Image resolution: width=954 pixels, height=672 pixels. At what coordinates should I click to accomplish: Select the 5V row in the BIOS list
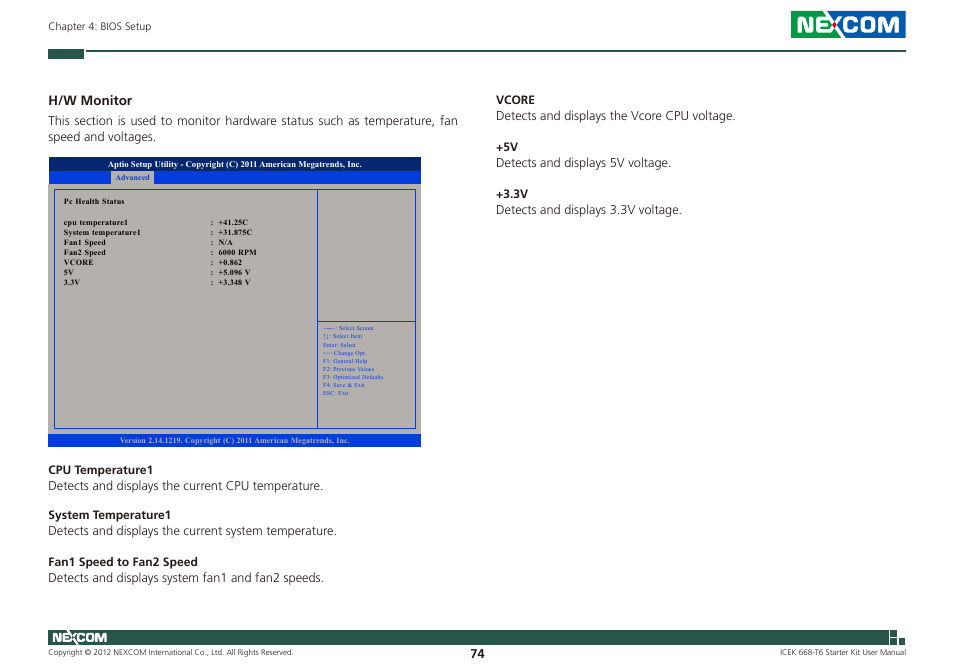[x=157, y=272]
